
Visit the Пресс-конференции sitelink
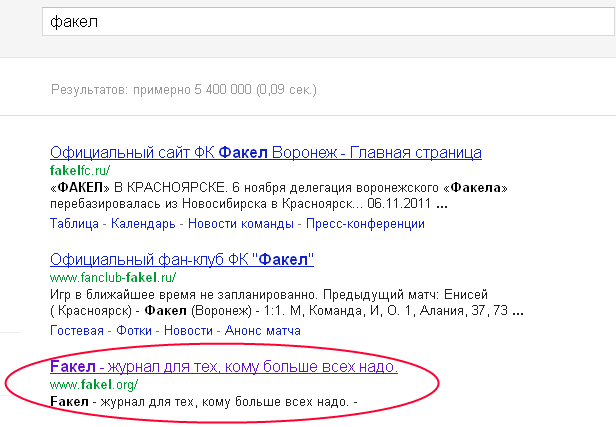click(x=364, y=223)
